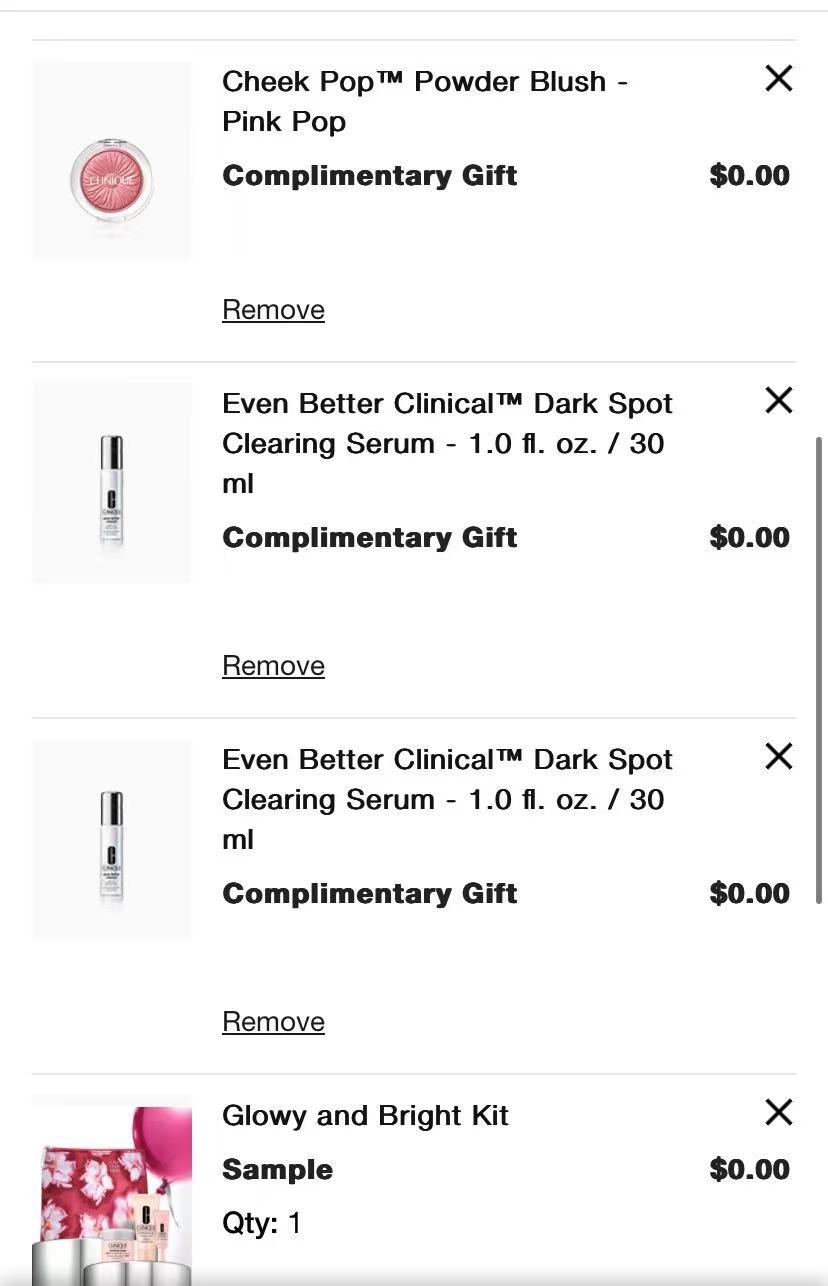This screenshot has width=828, height=1286.
Task: Open the second Even Better Clinical serum title
Action: (447, 799)
